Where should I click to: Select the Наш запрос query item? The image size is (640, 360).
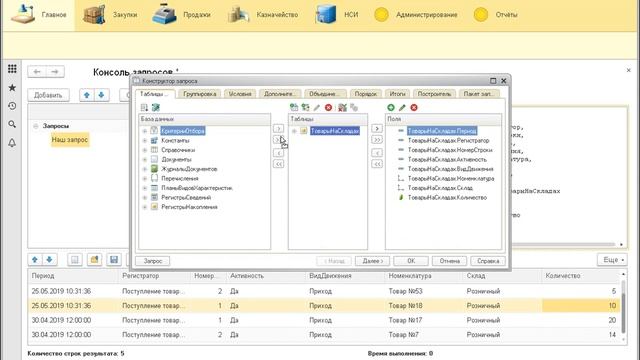[x=69, y=140]
